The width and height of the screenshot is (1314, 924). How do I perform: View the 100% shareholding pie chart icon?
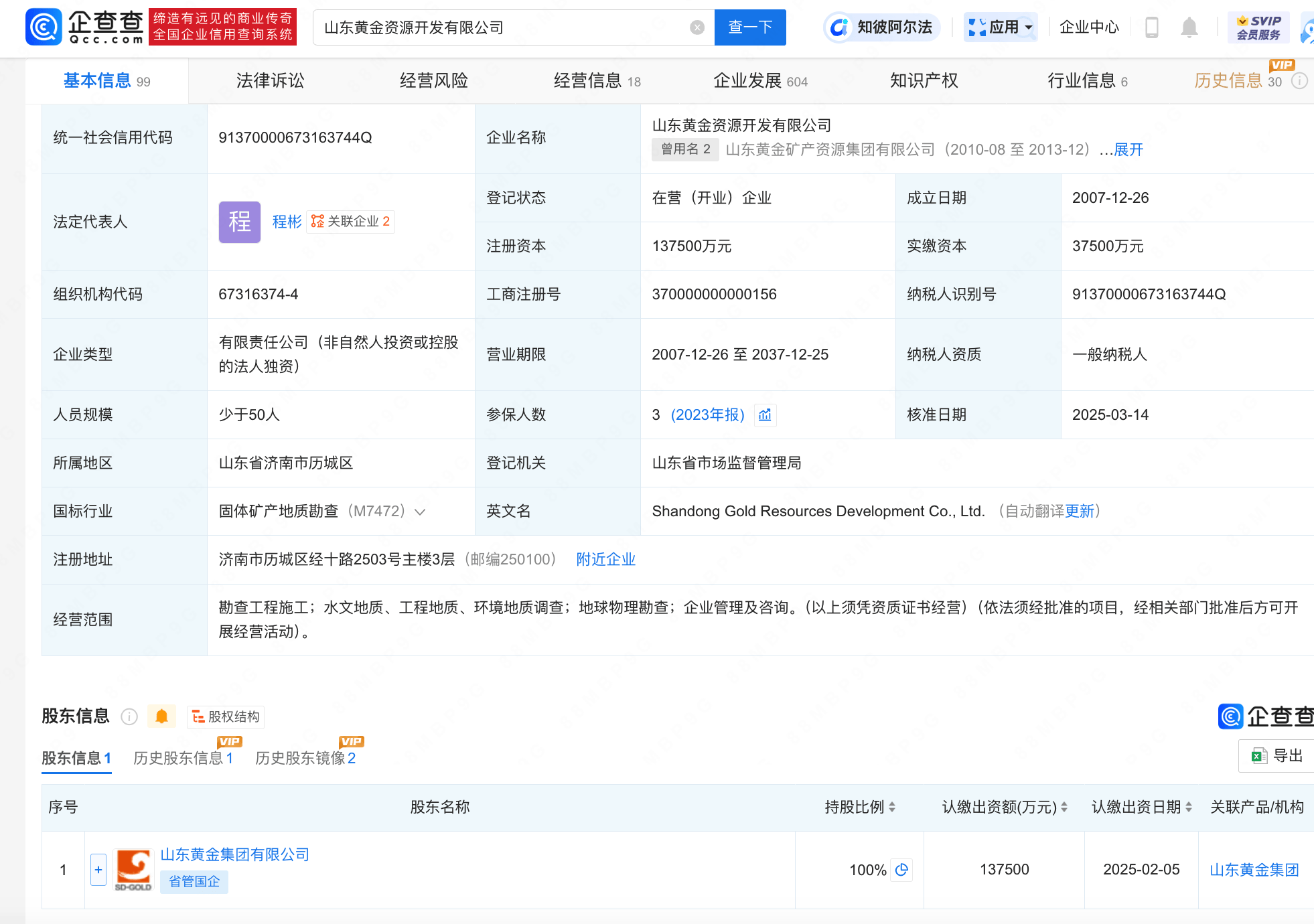pos(902,870)
